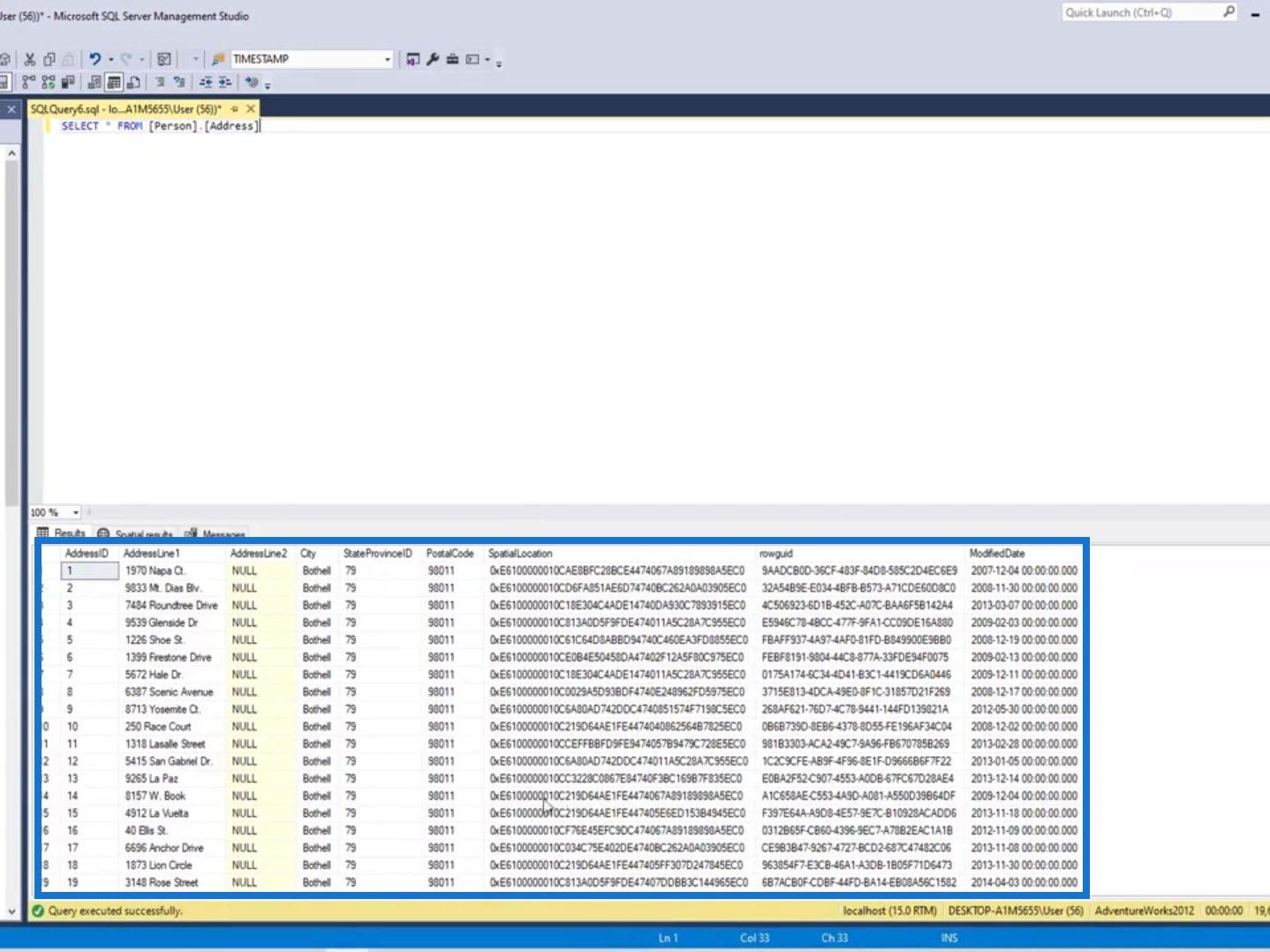Click the TIMESTAMP find text box
Screen dimensions: 1270x952
306,59
